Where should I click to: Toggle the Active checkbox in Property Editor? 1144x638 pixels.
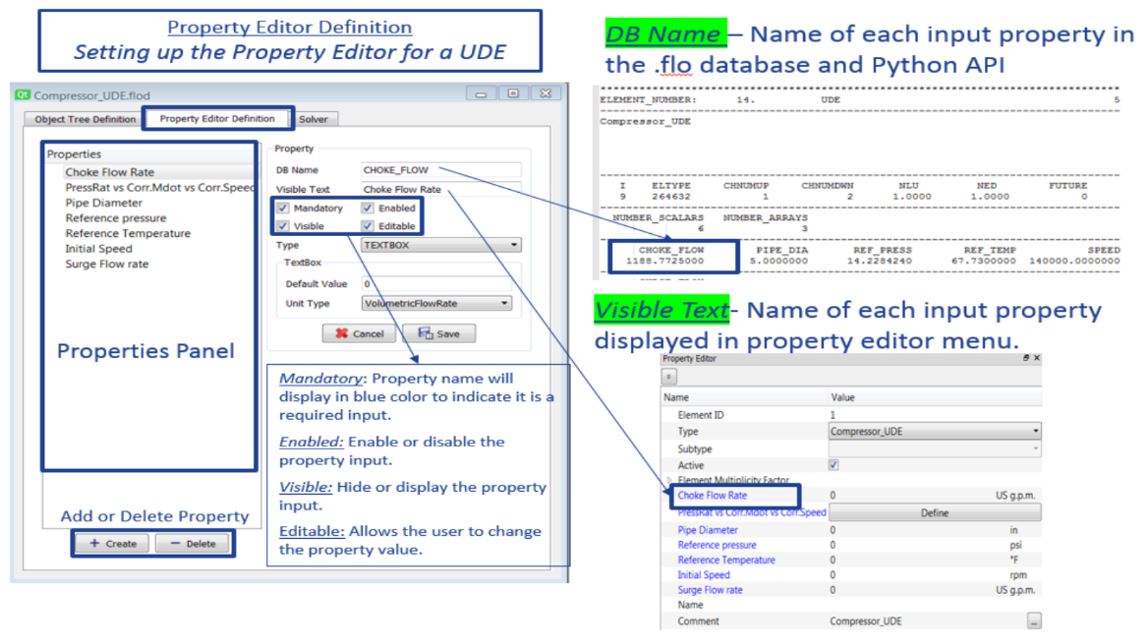click(x=836, y=465)
